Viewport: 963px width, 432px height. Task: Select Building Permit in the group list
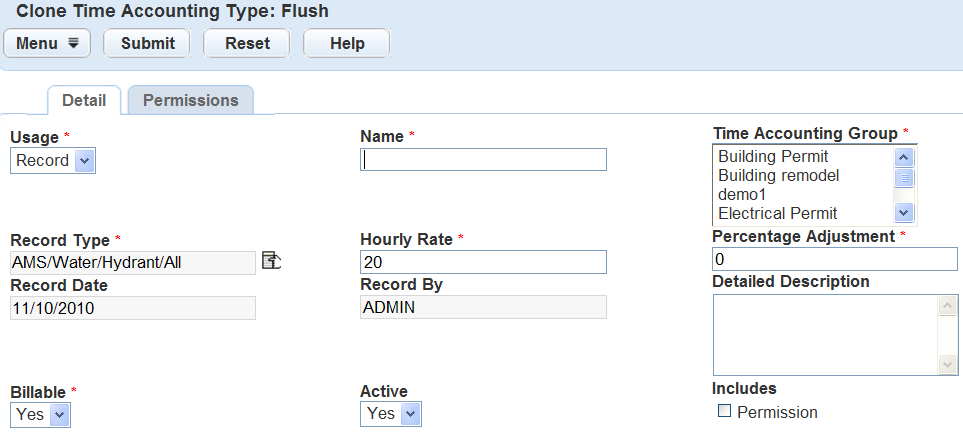773,157
